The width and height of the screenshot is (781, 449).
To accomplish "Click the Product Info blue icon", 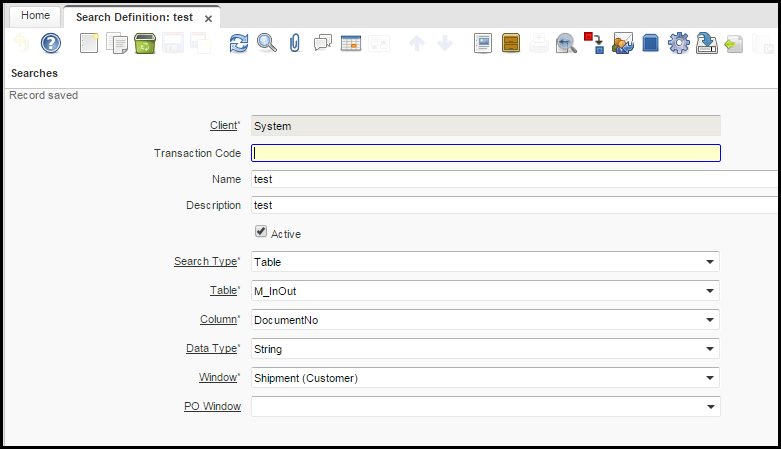I will point(651,43).
